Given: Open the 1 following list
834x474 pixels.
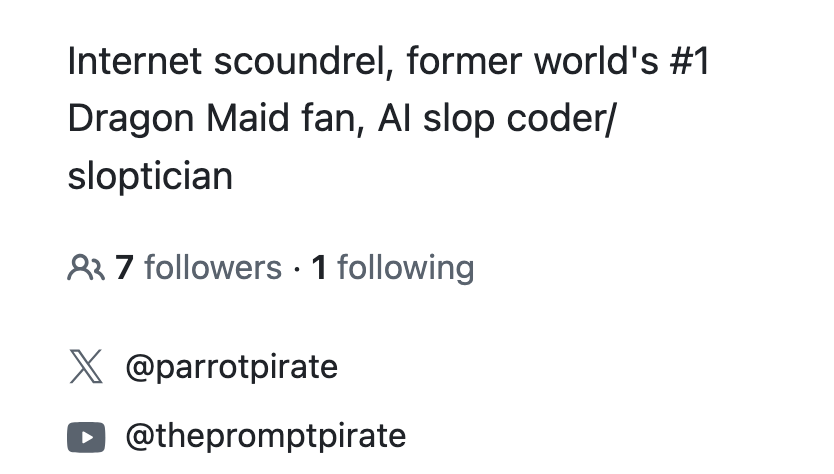Looking at the screenshot, I should (393, 268).
